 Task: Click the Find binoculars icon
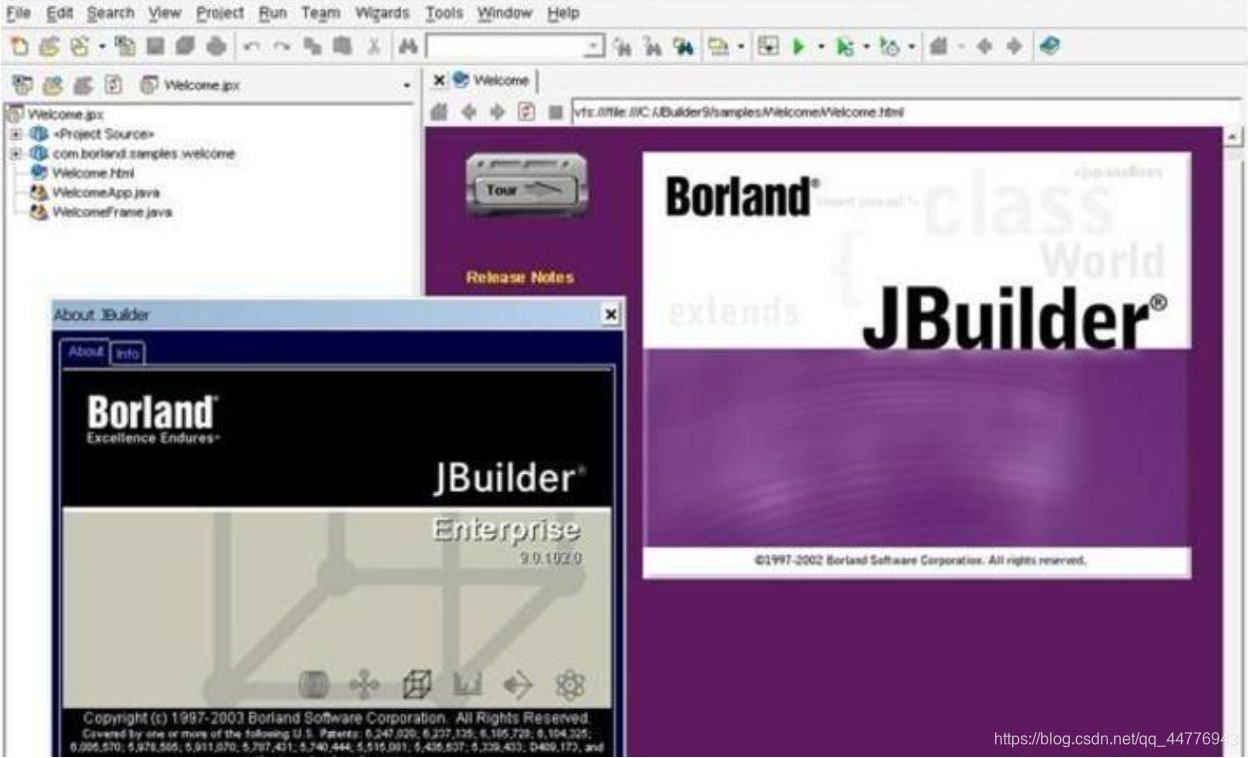[408, 46]
